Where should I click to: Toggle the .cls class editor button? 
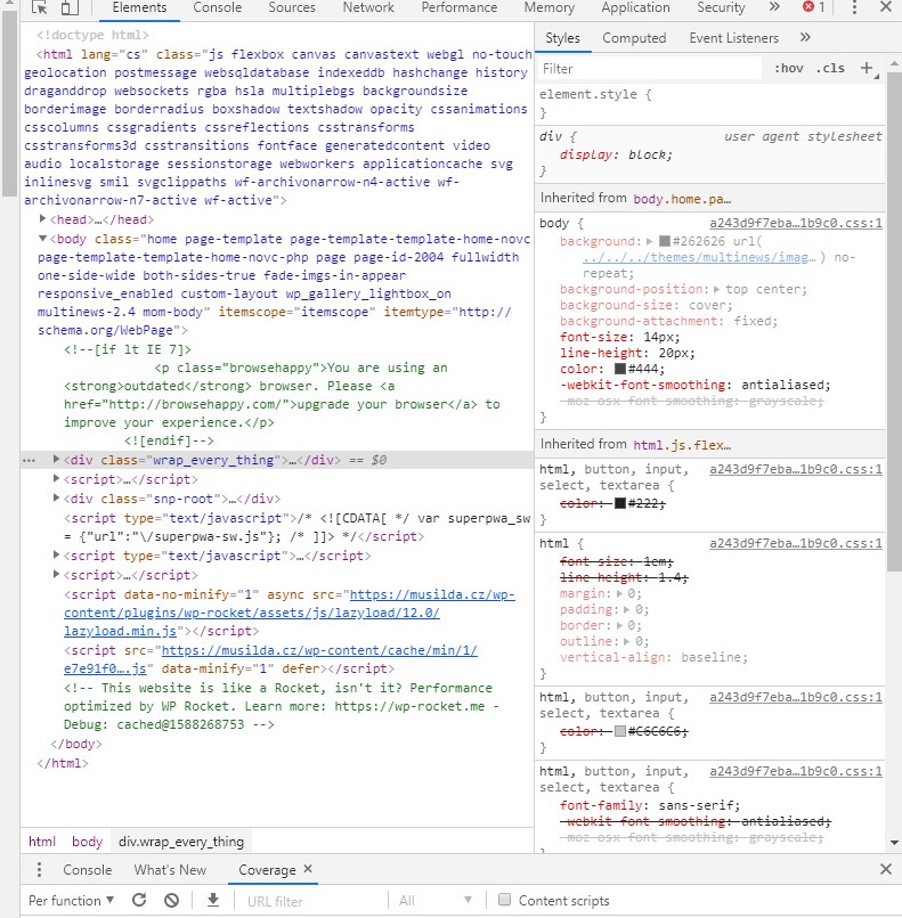pos(831,68)
